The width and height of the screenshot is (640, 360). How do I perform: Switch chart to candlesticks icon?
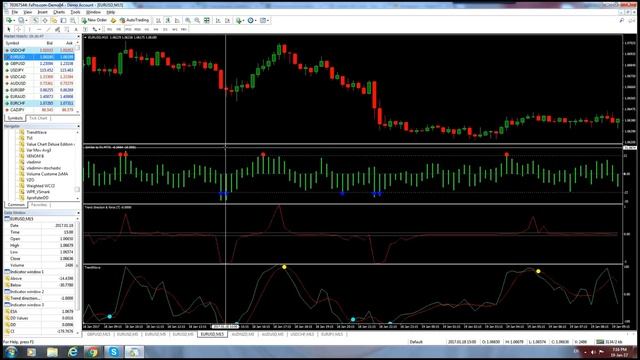click(168, 20)
